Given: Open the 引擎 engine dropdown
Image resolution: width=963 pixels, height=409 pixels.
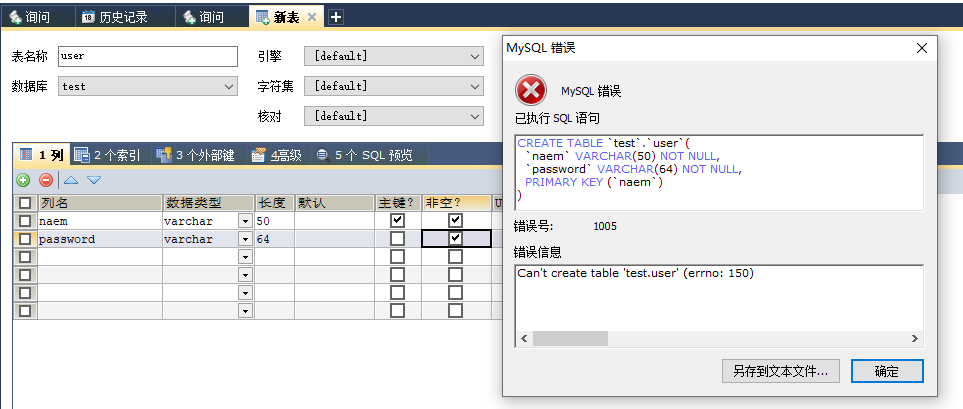Looking at the screenshot, I should pyautogui.click(x=475, y=57).
